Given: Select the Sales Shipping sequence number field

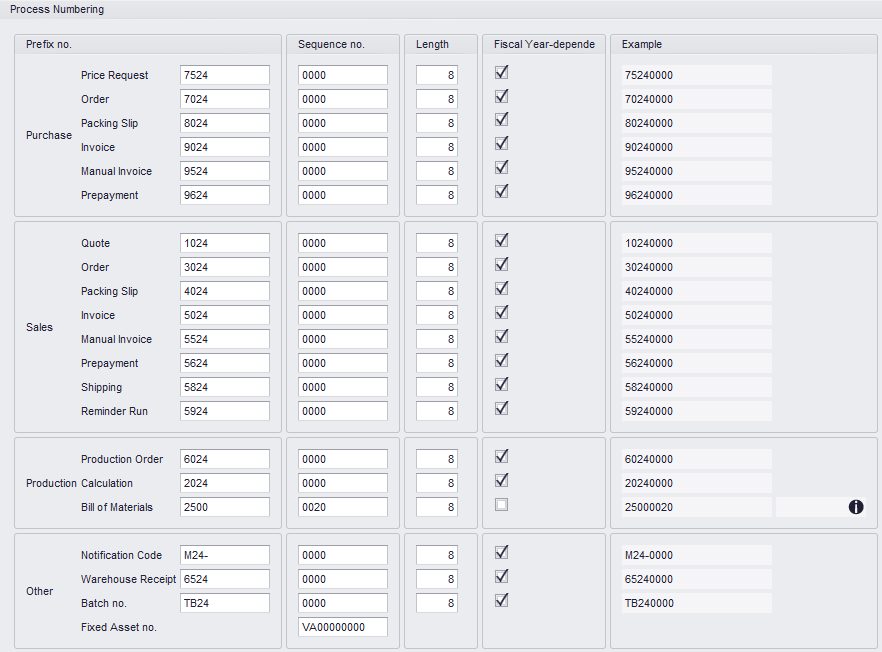Looking at the screenshot, I should click(342, 387).
